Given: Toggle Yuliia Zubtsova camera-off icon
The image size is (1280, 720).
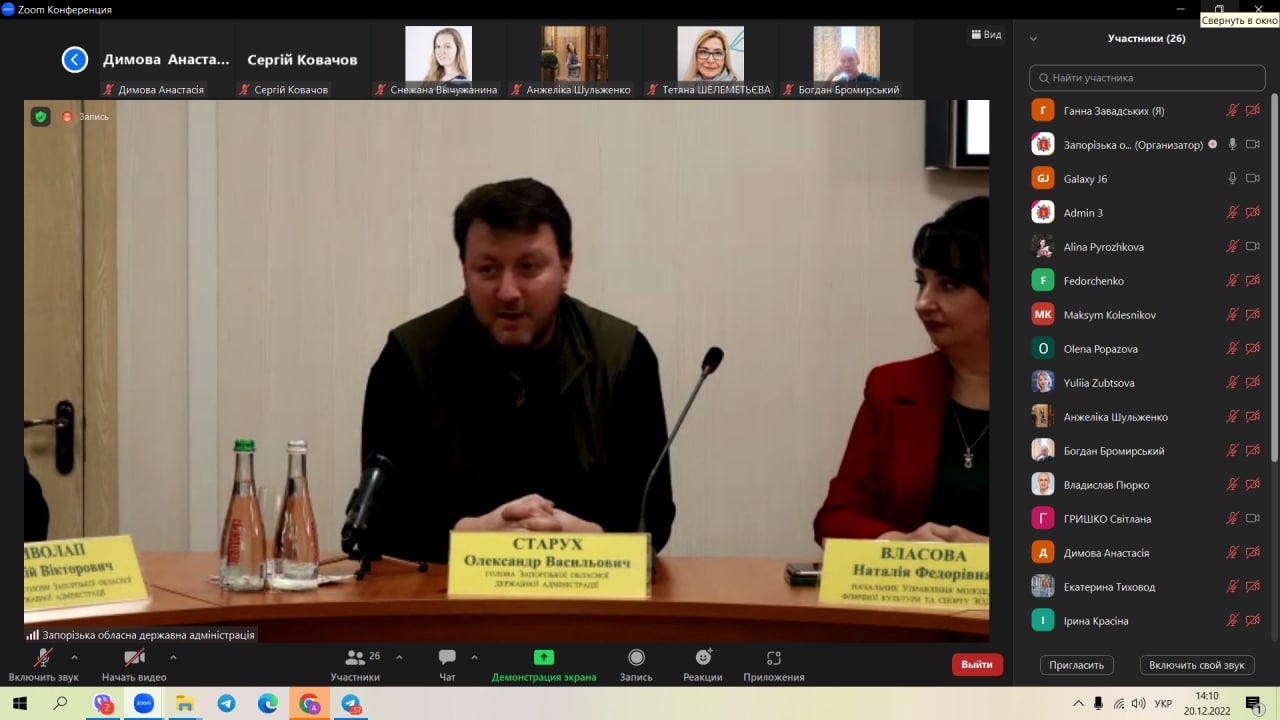Looking at the screenshot, I should pos(1252,383).
